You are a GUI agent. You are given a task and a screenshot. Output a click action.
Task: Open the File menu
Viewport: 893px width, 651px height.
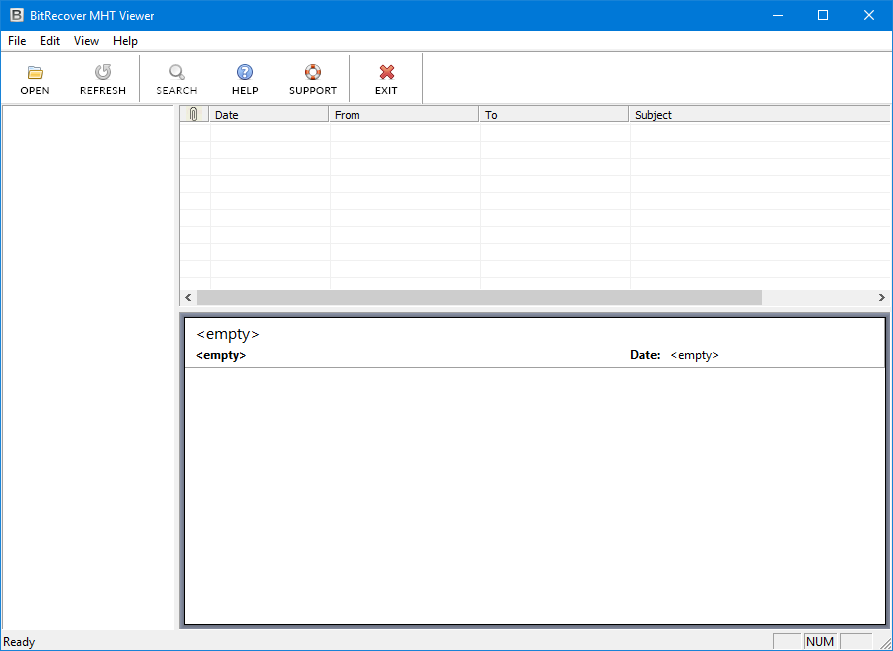tap(17, 41)
